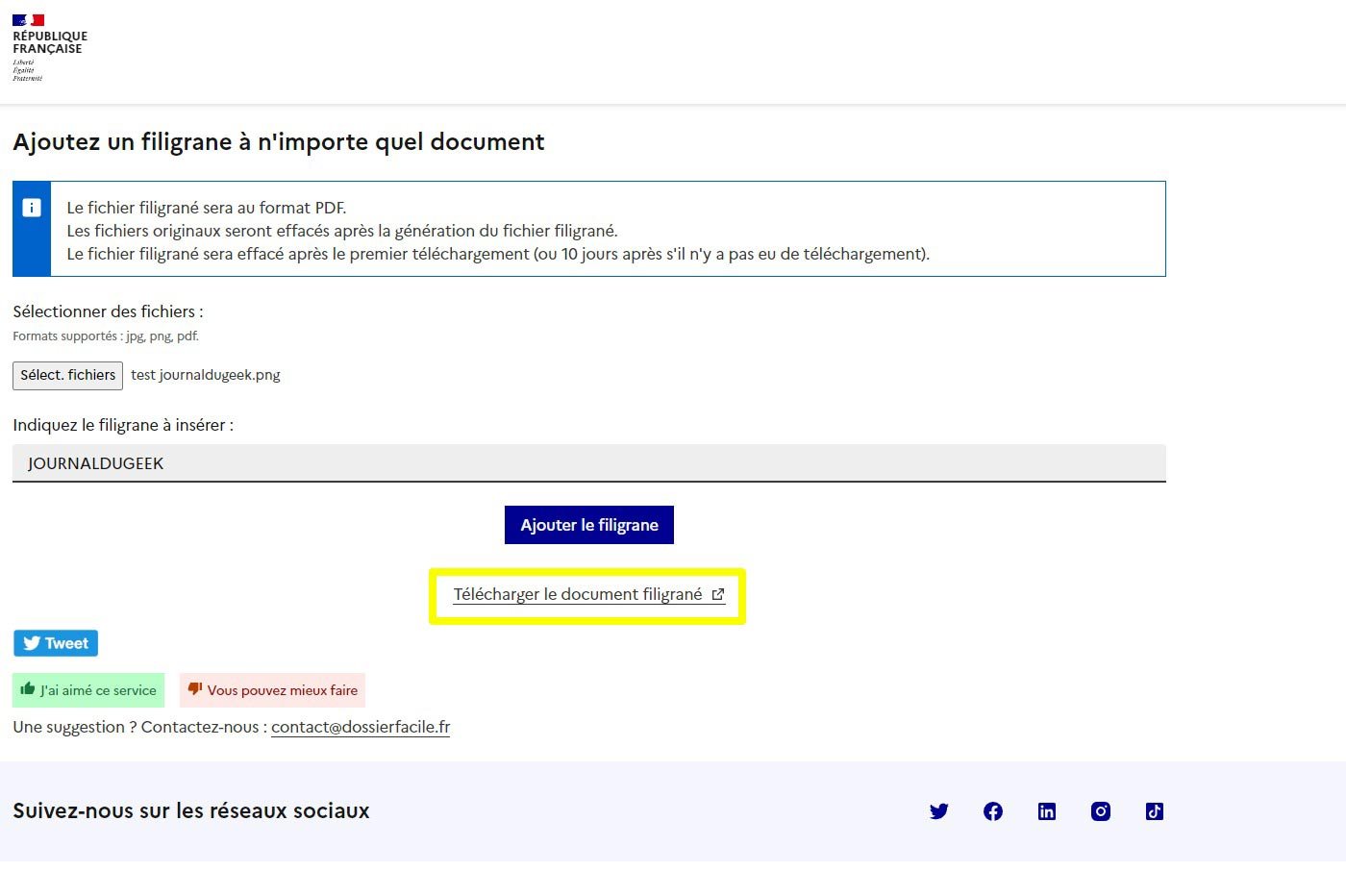Open the Instagram social network icon

1101,811
